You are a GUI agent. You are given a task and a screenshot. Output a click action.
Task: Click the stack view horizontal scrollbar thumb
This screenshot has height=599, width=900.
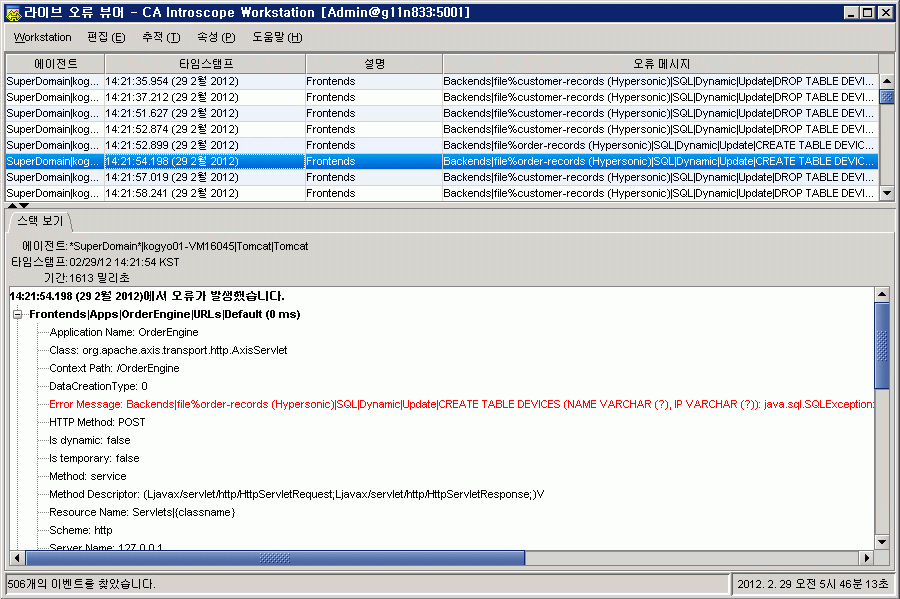click(275, 558)
